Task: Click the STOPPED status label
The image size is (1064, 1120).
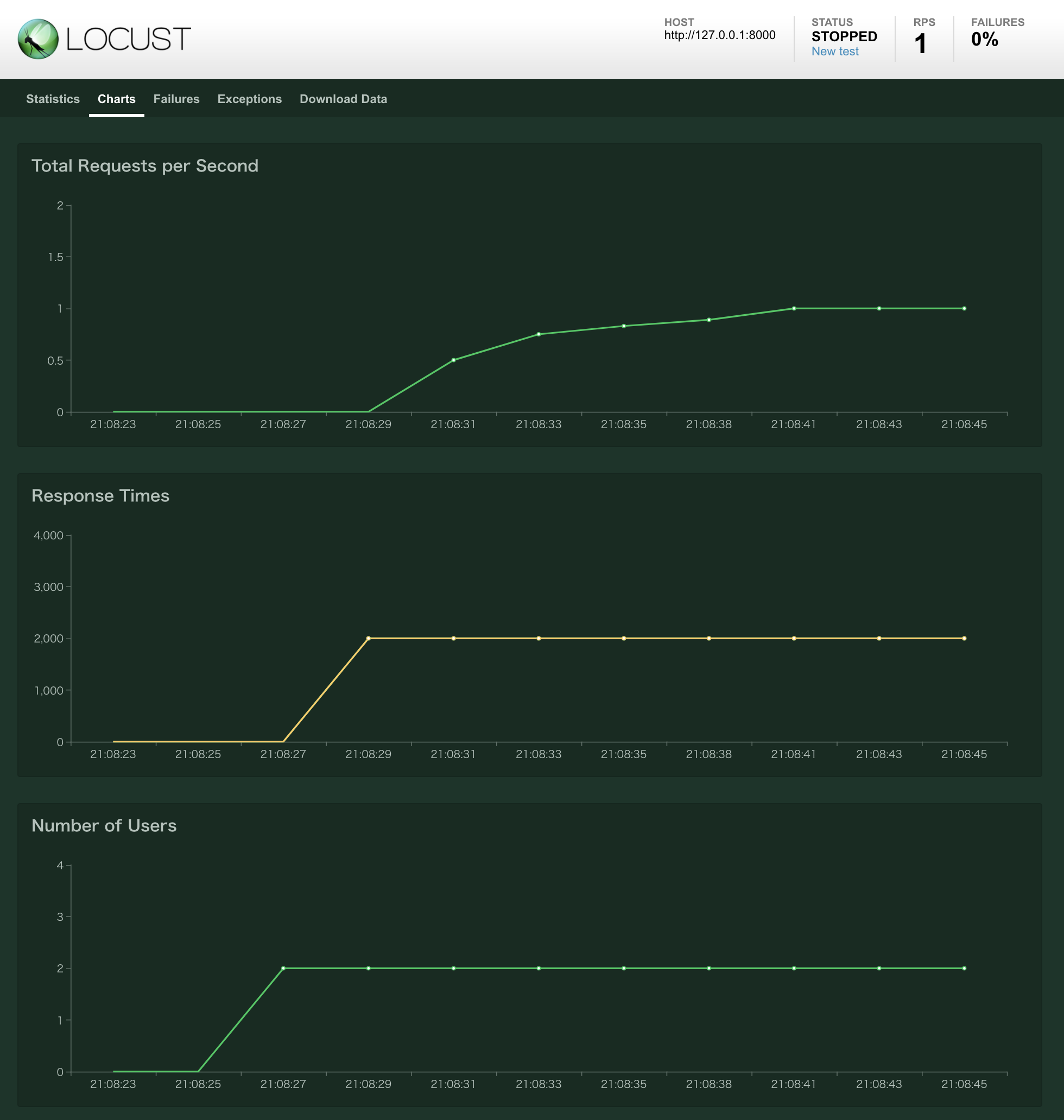Action: pos(844,37)
